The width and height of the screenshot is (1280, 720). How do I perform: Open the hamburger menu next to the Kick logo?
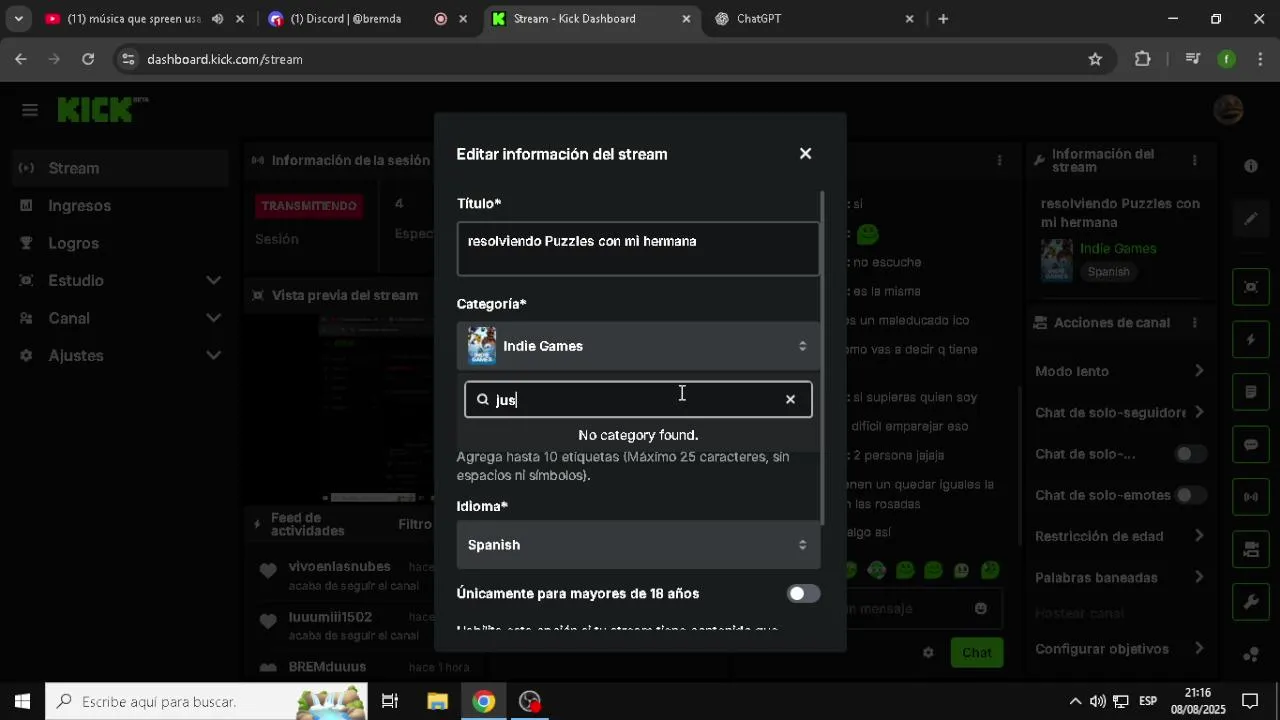coord(30,110)
